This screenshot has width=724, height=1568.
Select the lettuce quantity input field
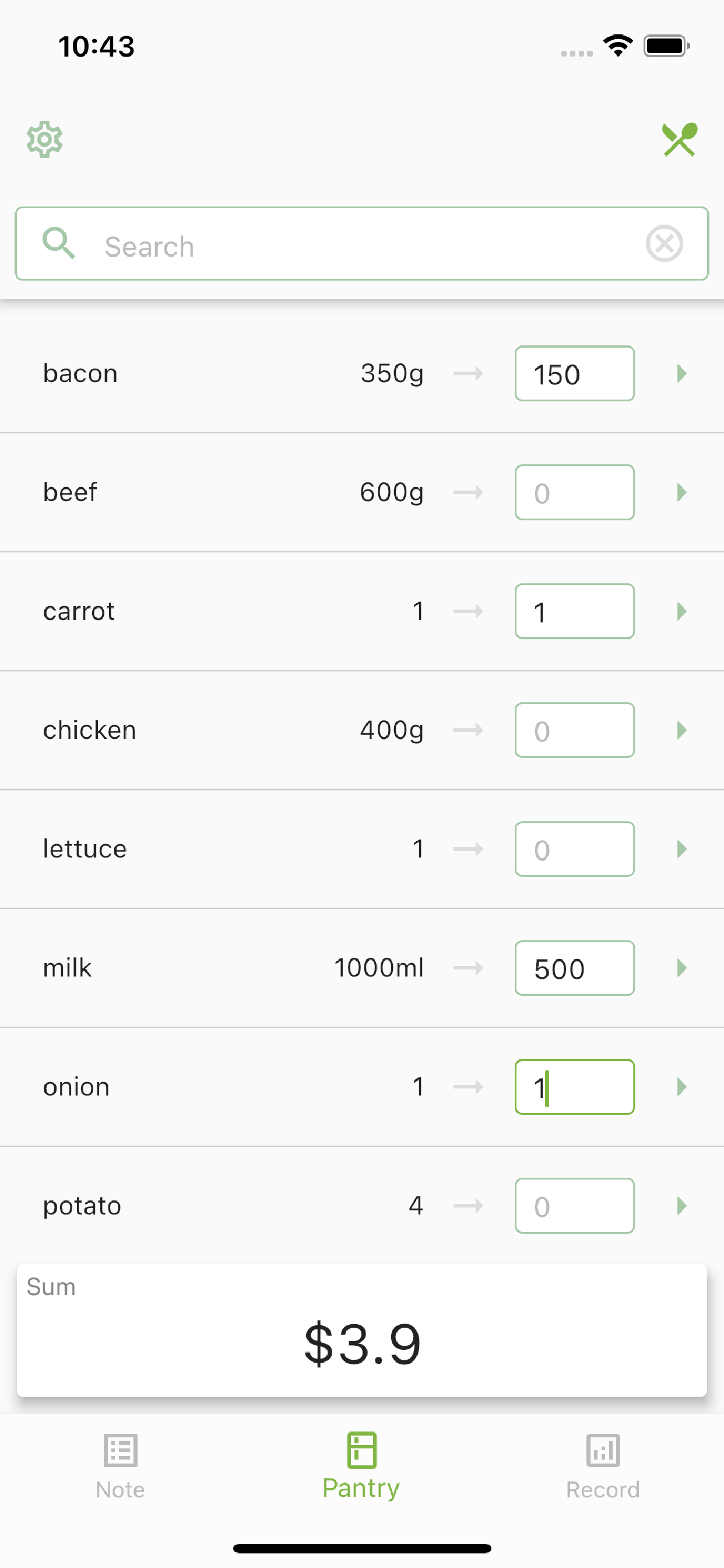(574, 849)
